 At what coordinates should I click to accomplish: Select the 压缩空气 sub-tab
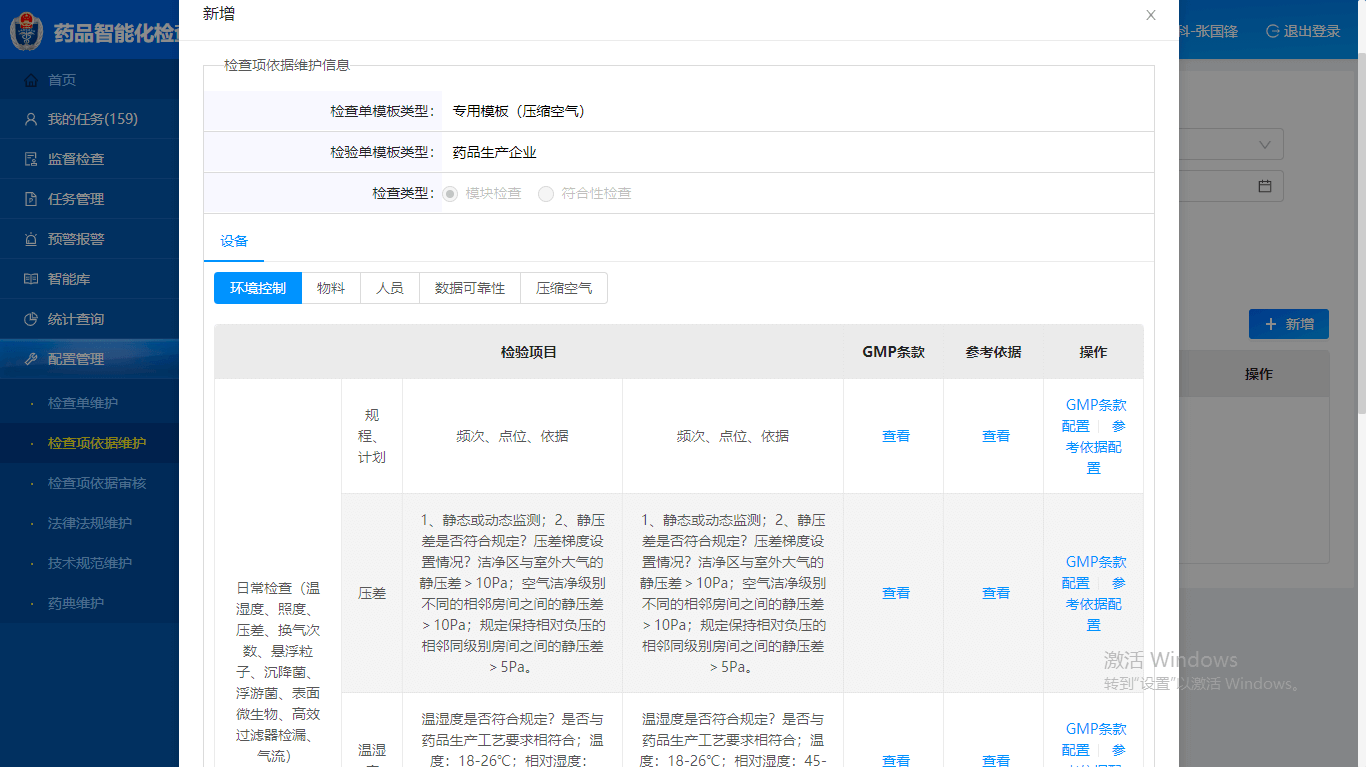point(564,288)
